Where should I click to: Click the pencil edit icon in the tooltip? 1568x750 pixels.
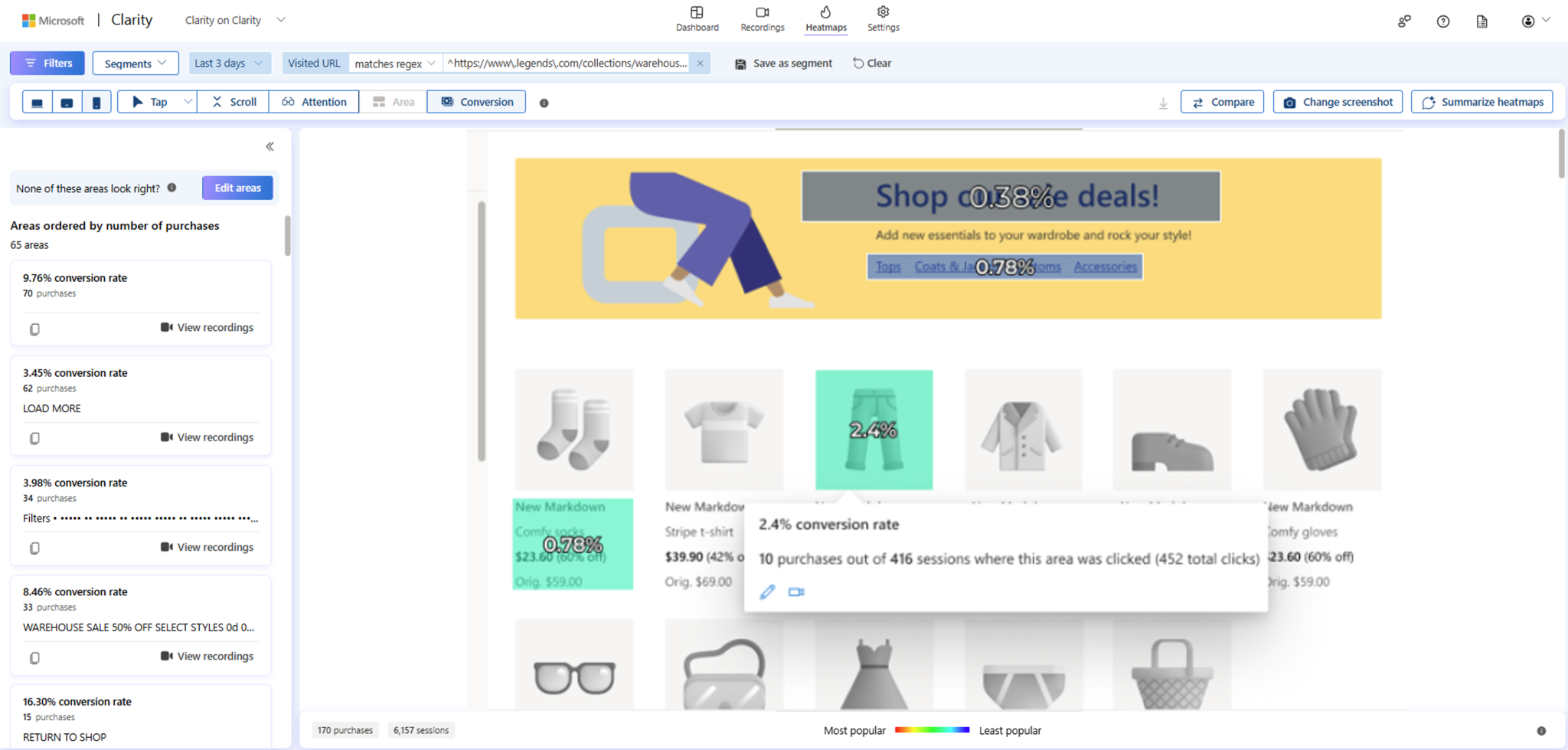click(767, 591)
